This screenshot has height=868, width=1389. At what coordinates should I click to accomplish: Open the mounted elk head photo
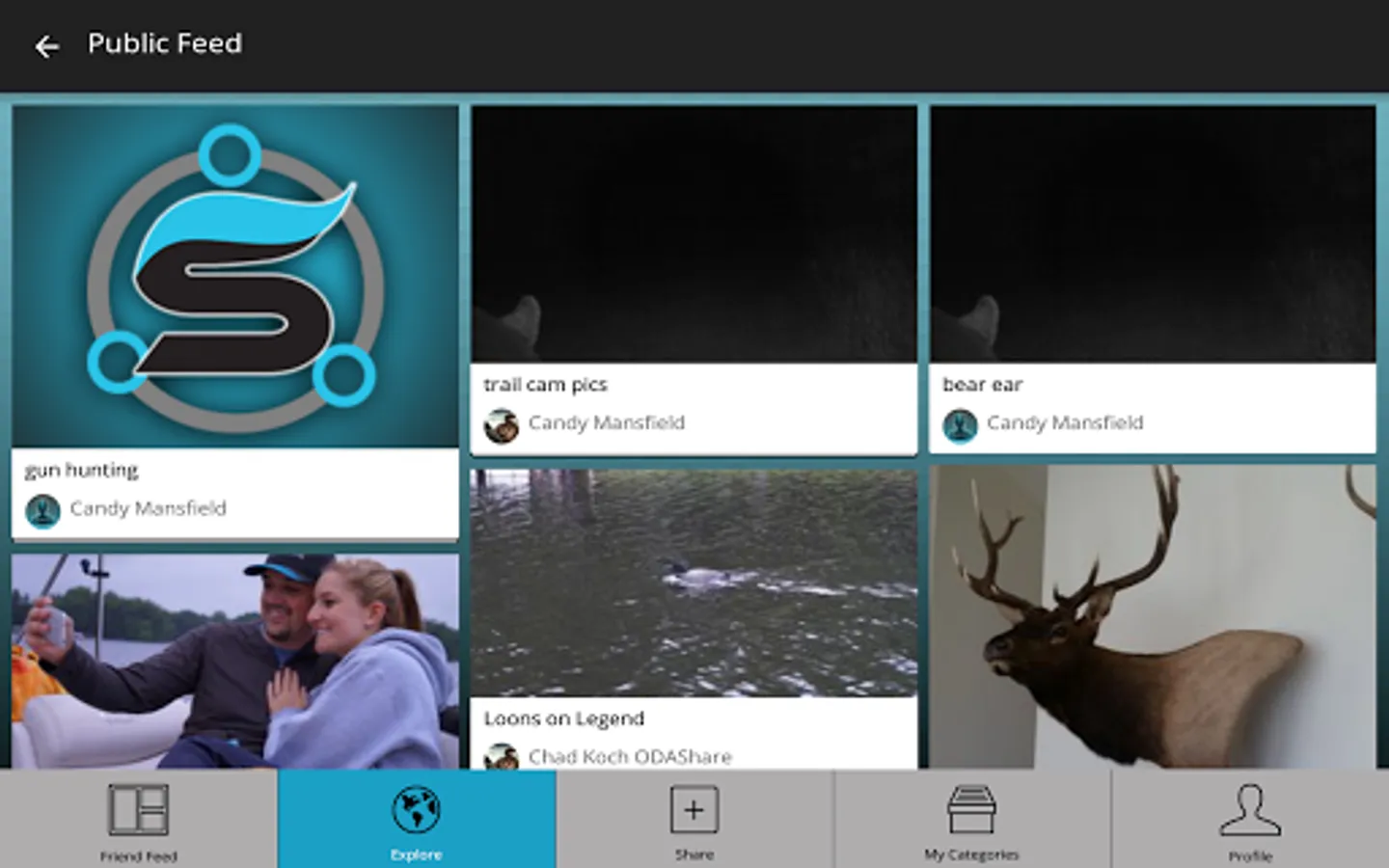[1153, 617]
